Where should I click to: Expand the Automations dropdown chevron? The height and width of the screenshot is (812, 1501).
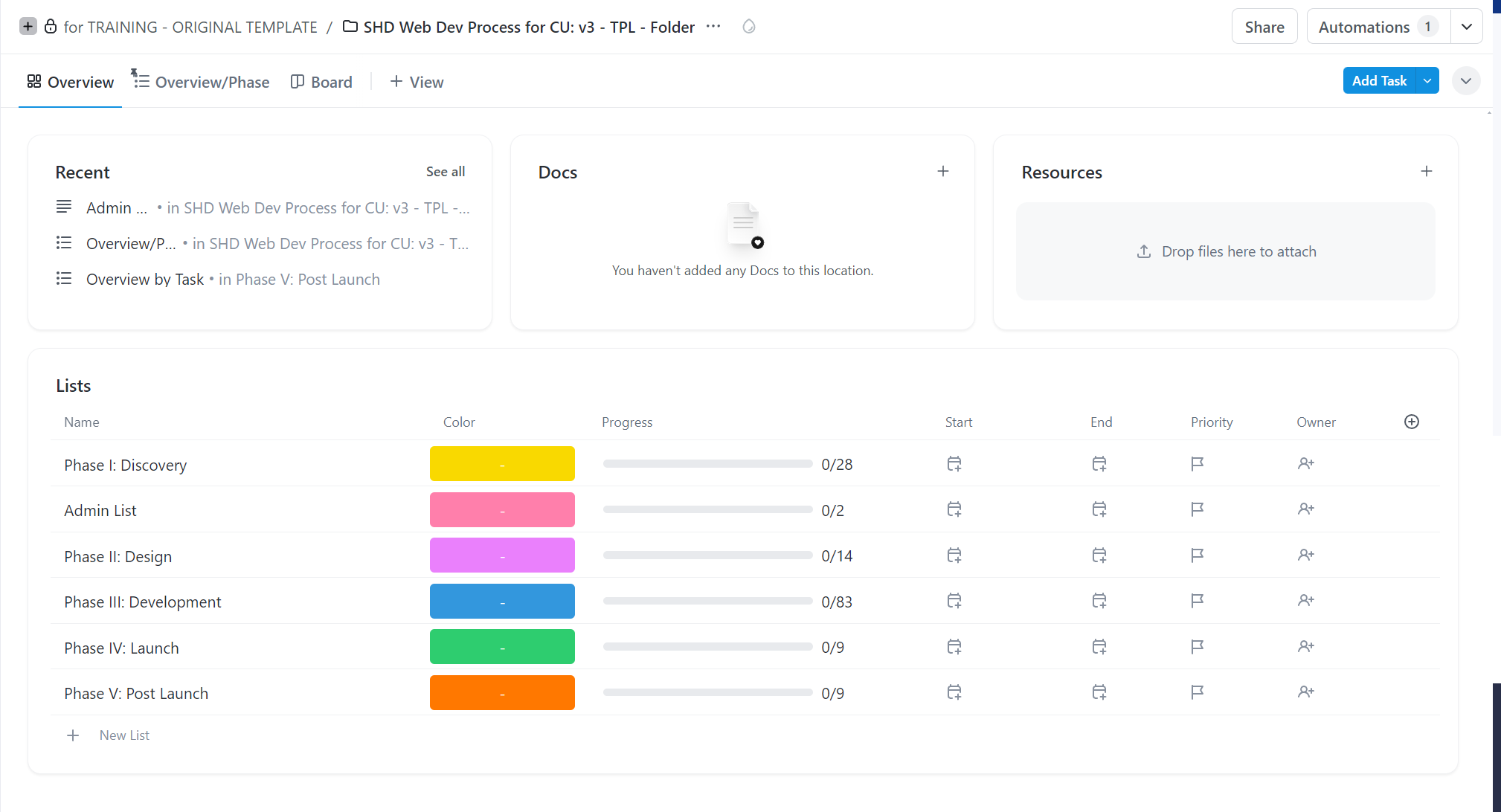click(x=1467, y=26)
